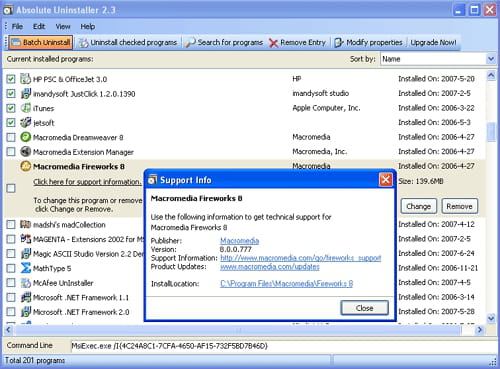Open the C:\Program Files InstallLocation link
Screen dimensions: 500x369
point(286,284)
